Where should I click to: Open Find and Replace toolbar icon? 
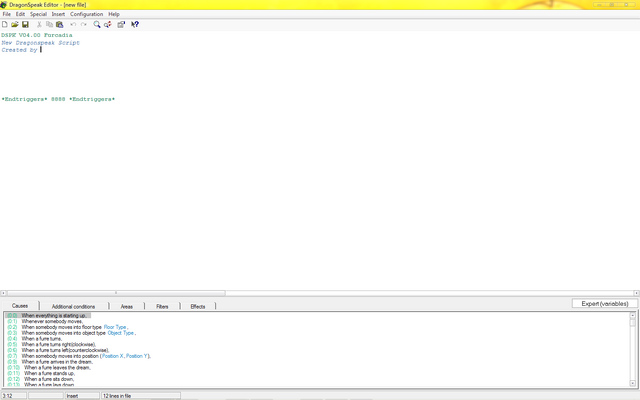pyautogui.click(x=107, y=24)
